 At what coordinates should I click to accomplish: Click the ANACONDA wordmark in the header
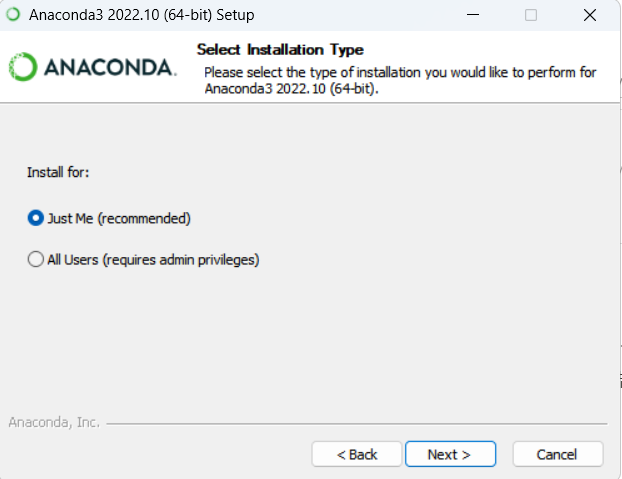[109, 68]
